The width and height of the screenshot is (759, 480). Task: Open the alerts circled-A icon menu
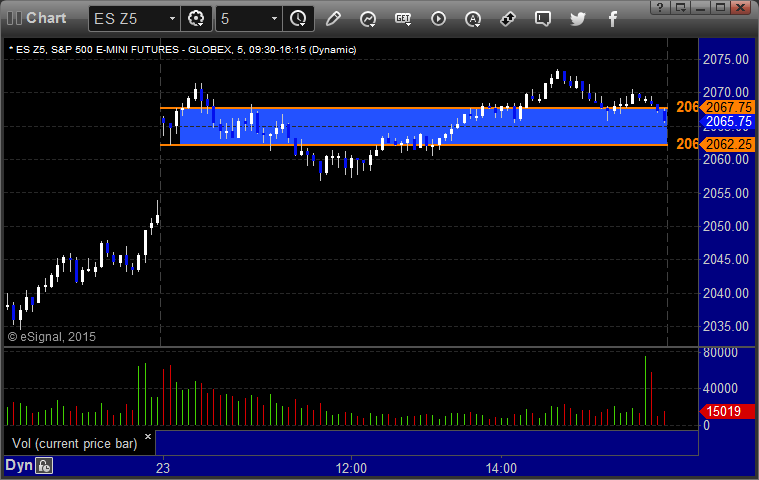click(473, 19)
